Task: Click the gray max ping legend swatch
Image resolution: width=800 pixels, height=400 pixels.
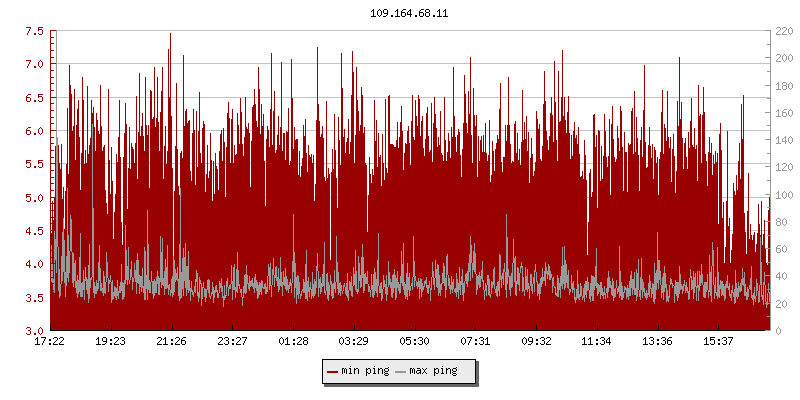Action: (401, 371)
